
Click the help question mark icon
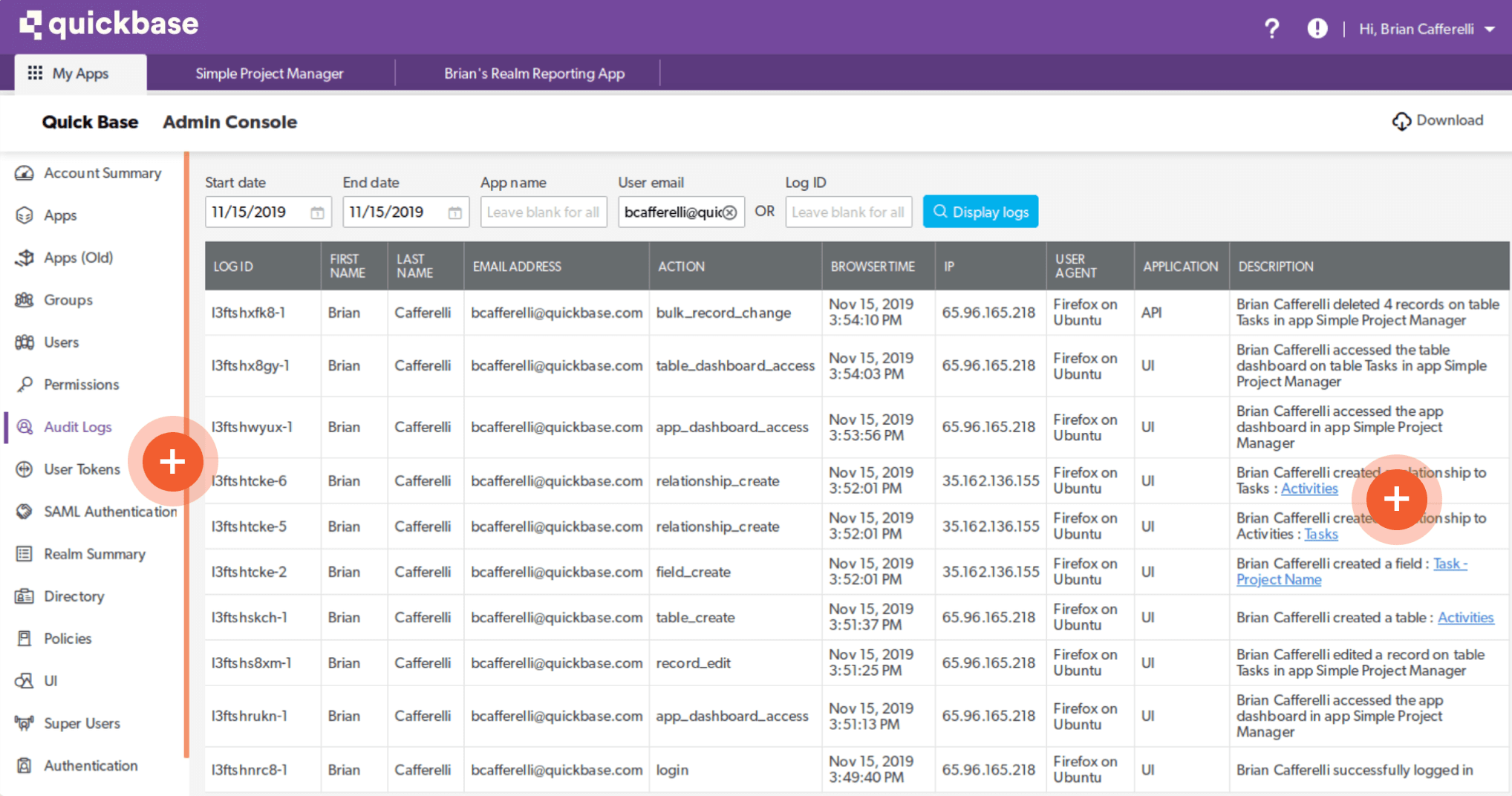[1271, 29]
